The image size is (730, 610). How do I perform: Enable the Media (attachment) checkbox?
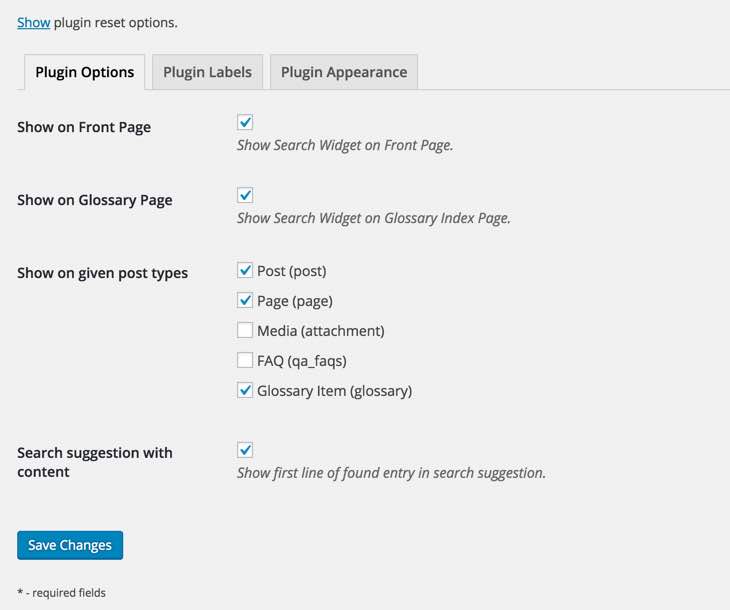coord(245,330)
